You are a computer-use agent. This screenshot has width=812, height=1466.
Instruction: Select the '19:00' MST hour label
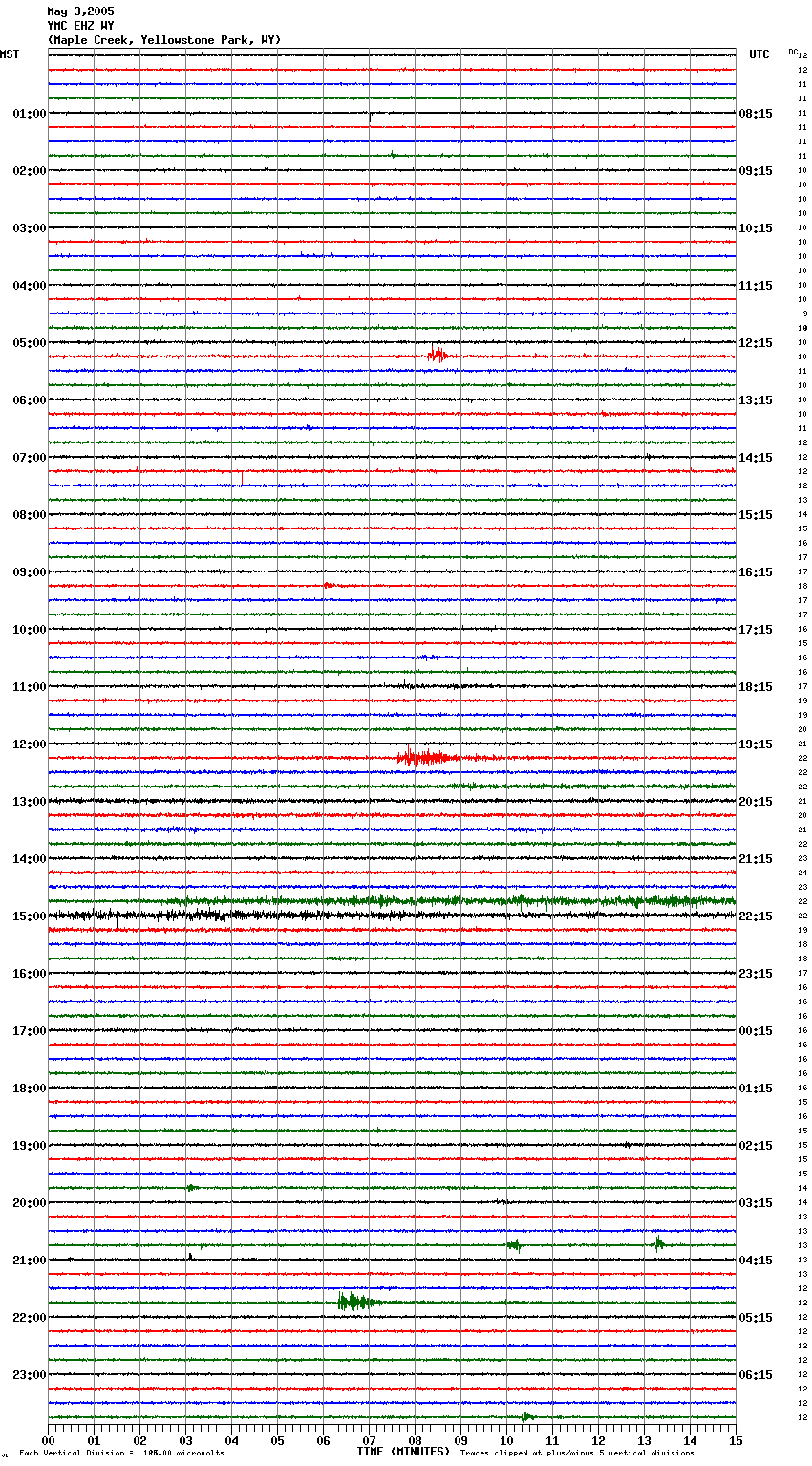30,1146
